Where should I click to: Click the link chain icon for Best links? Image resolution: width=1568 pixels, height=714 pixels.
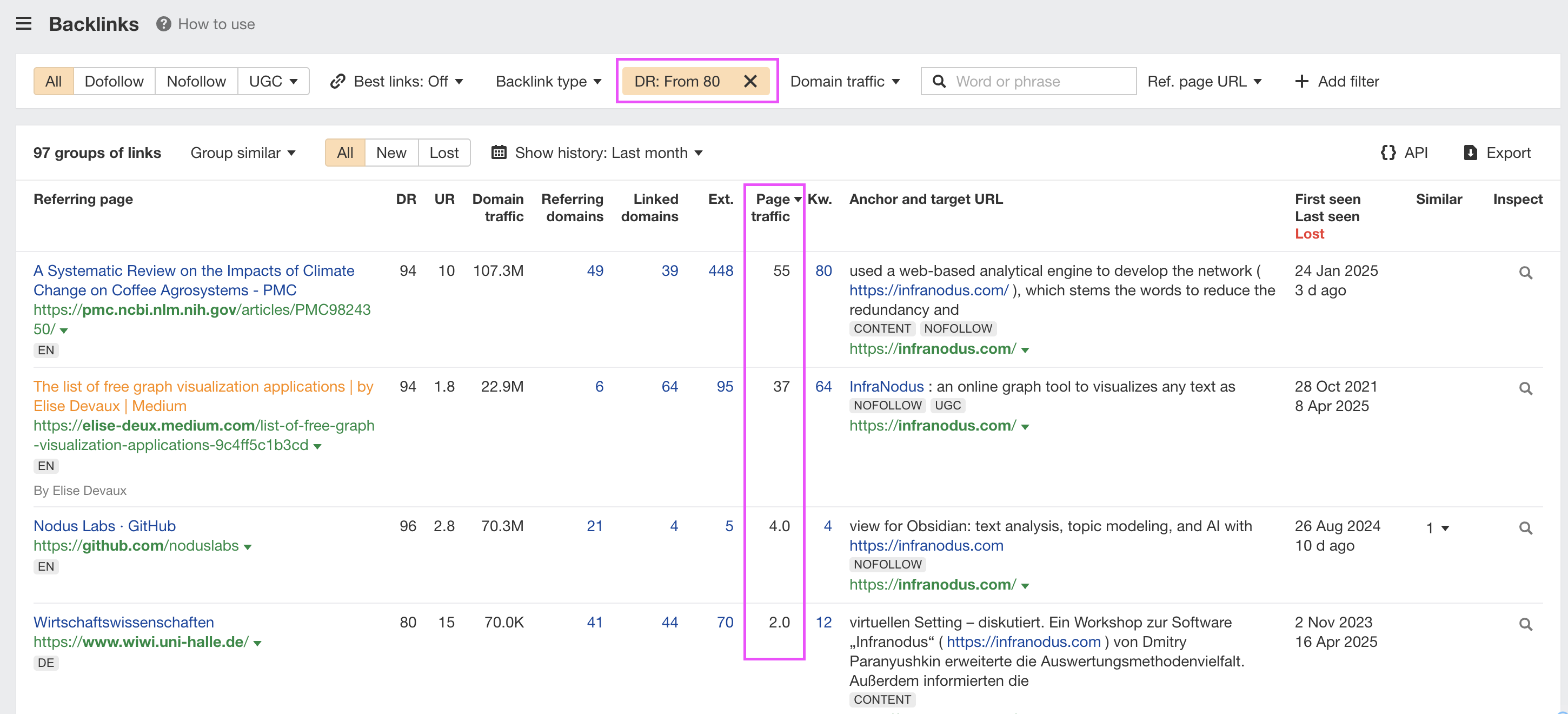[338, 81]
